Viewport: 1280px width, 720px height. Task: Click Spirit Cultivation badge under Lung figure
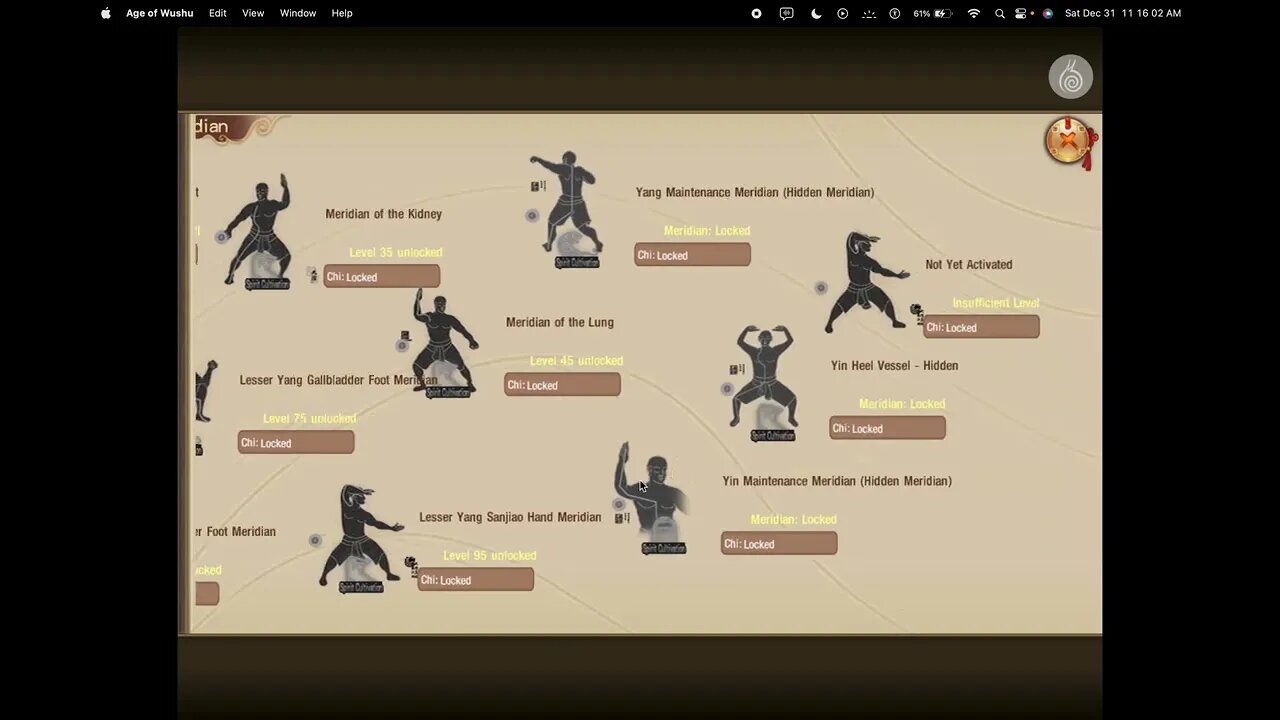coord(448,392)
